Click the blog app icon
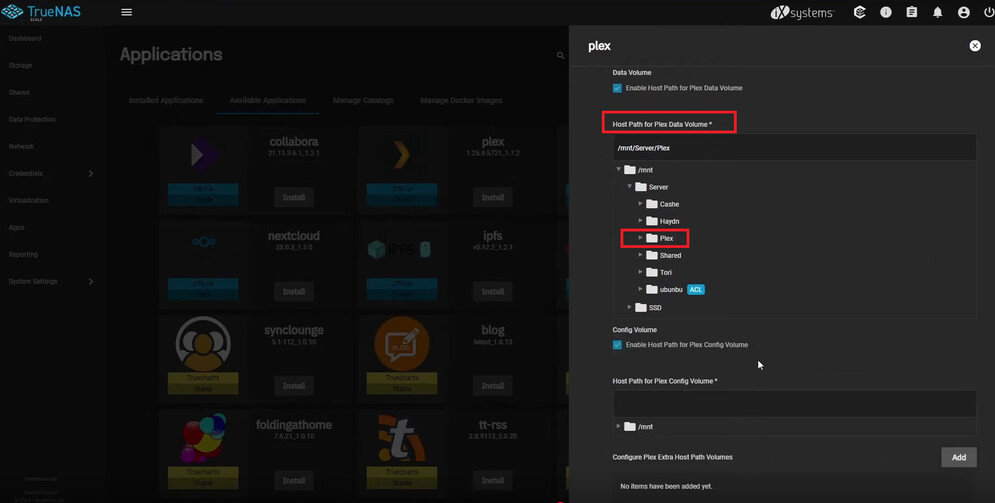Image resolution: width=995 pixels, height=503 pixels. tap(402, 343)
